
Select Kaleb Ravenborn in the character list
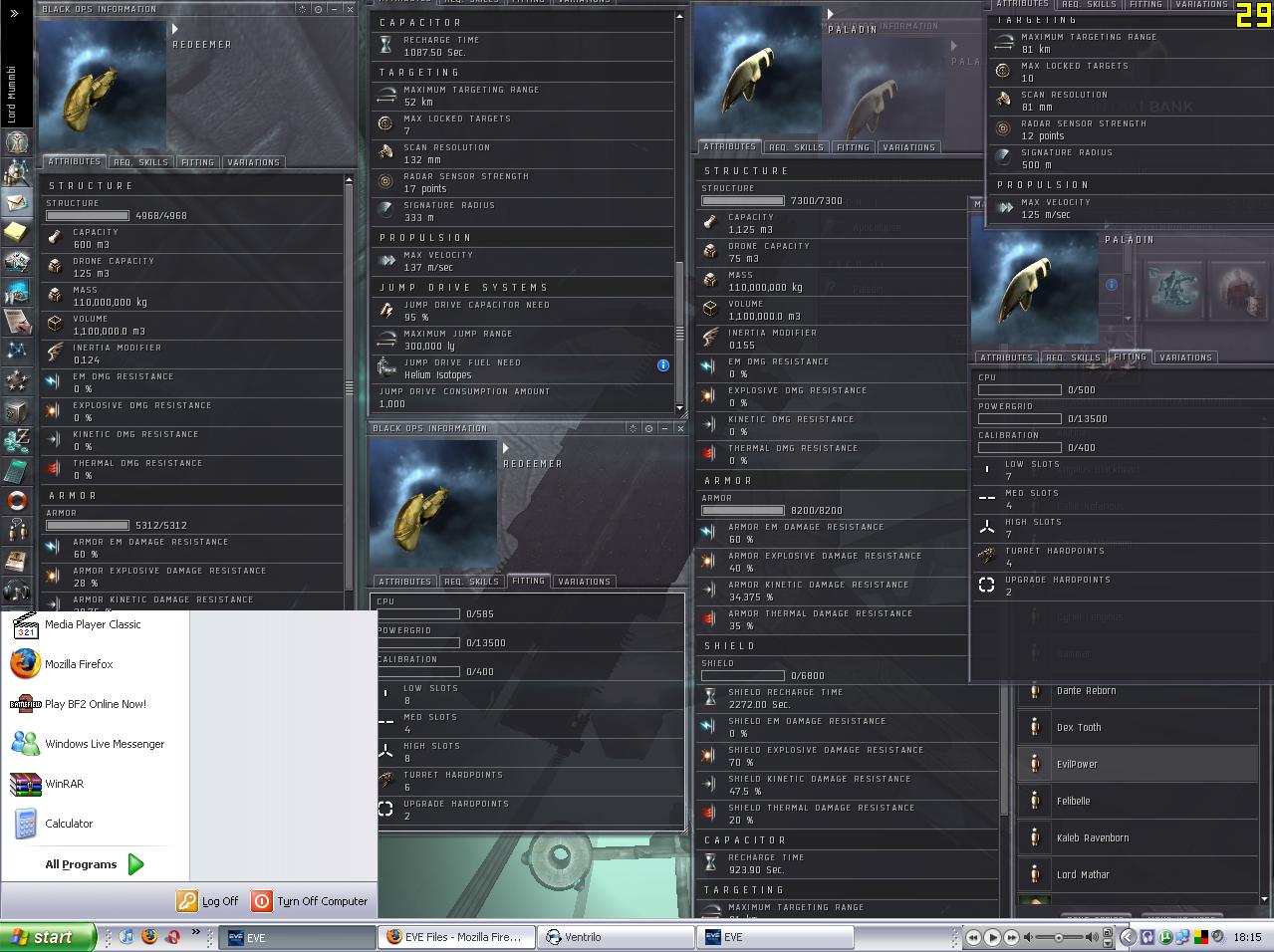tap(1138, 837)
